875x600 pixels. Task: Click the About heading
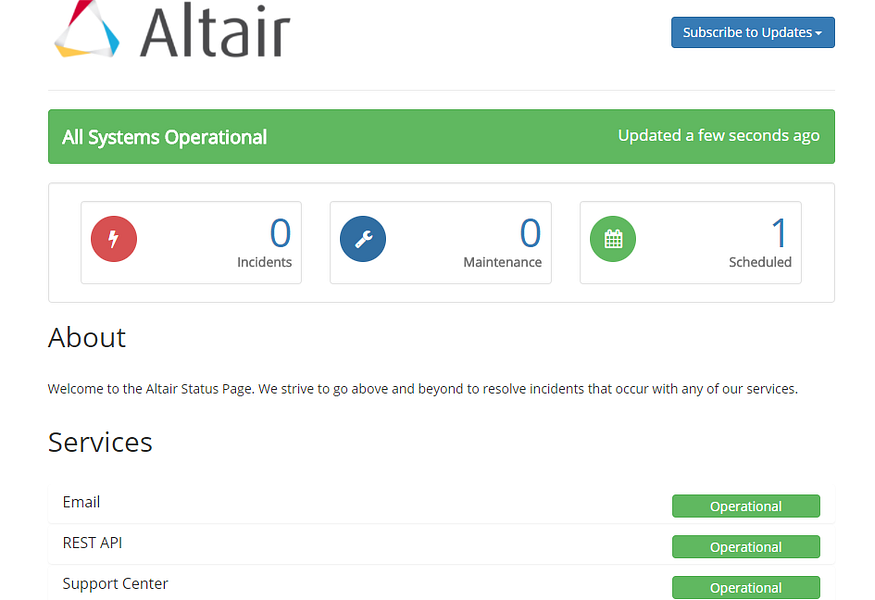pyautogui.click(x=87, y=338)
